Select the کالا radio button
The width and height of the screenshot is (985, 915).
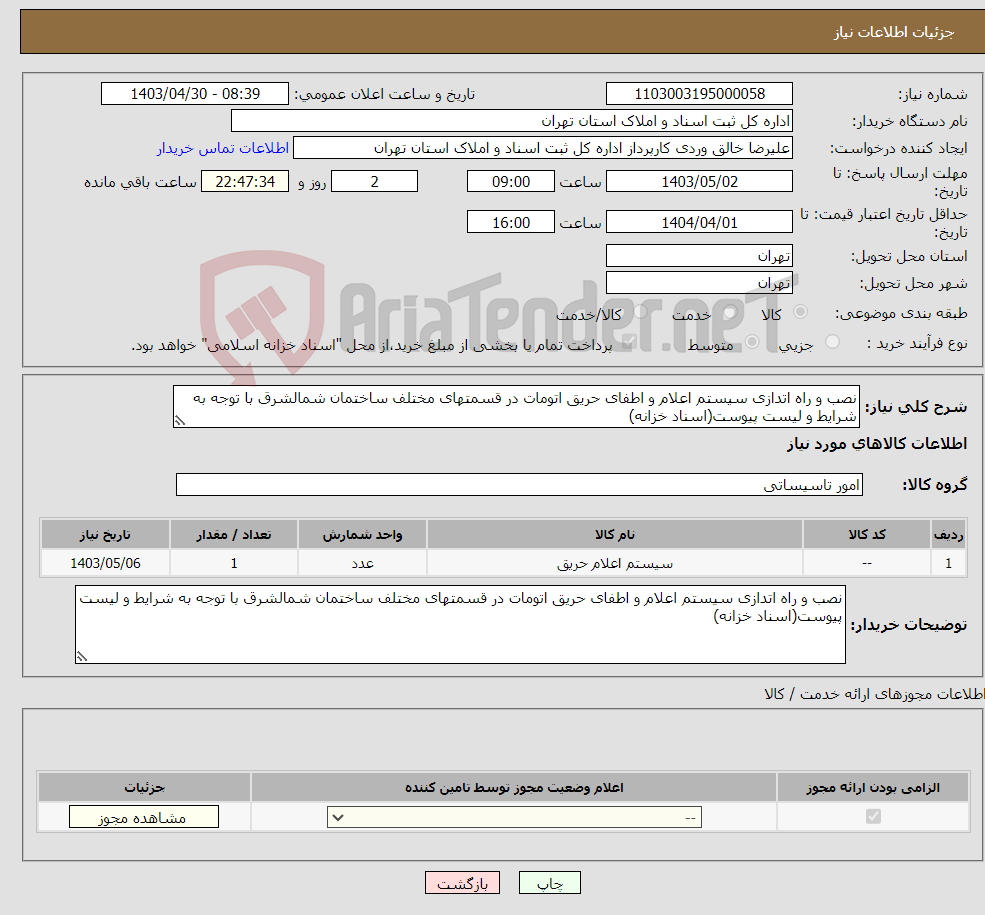800,311
